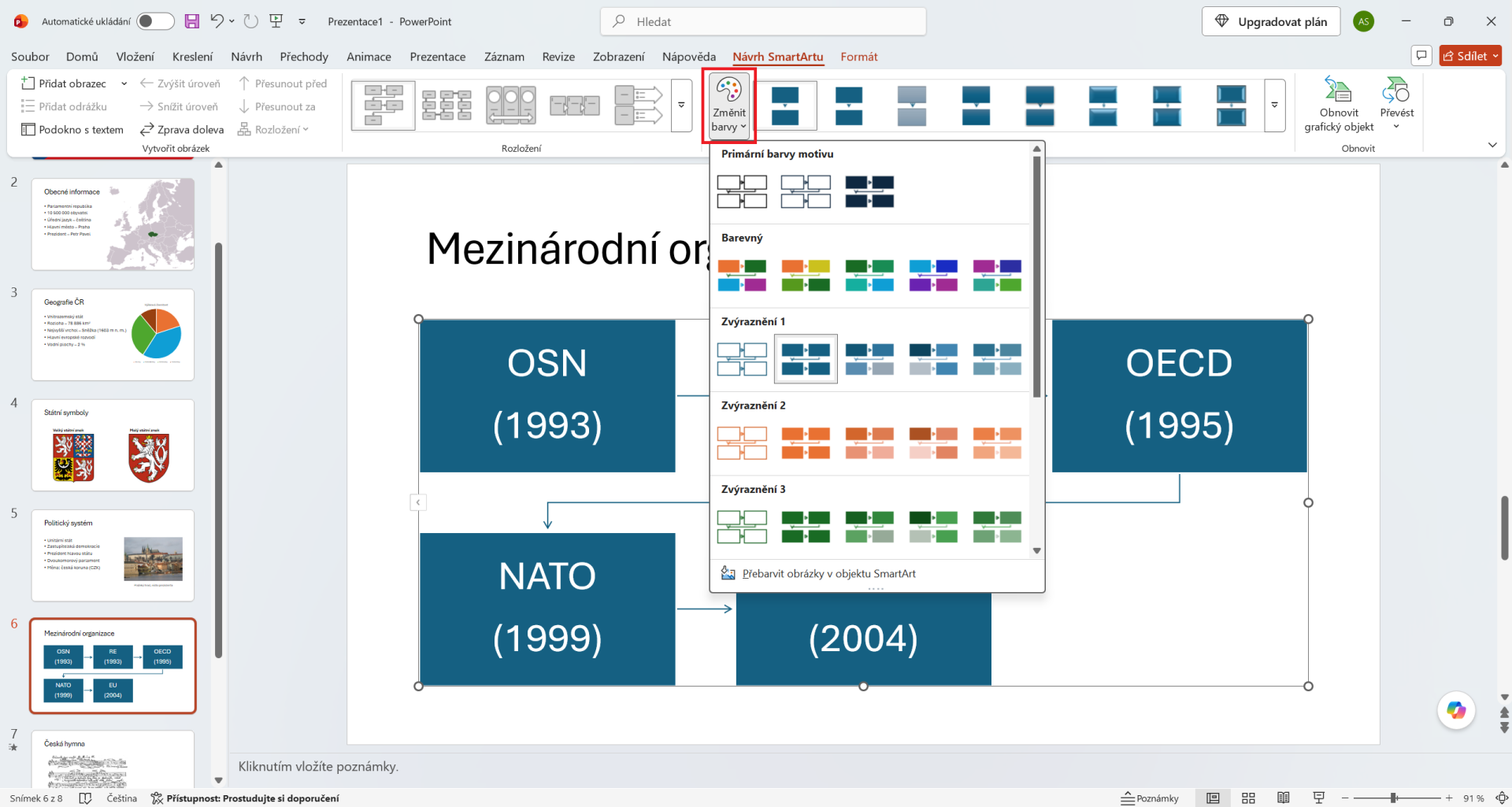Switch to the Vložení tab
This screenshot has width=1512, height=807.
[135, 57]
